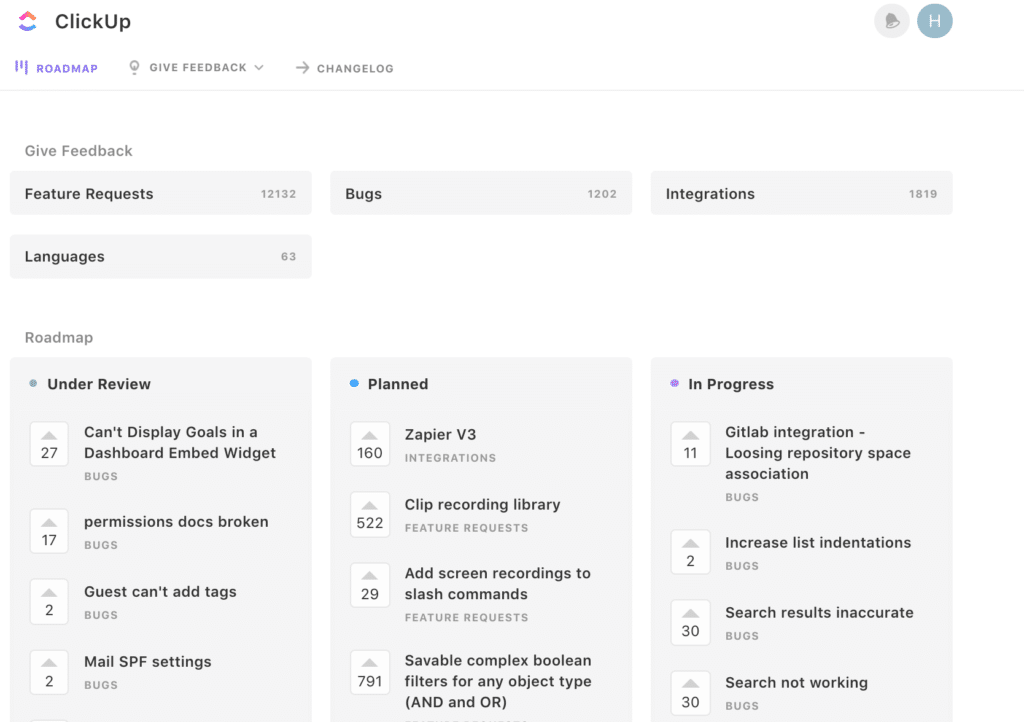Open Can't Display Goals in Dashboard post

(180, 443)
